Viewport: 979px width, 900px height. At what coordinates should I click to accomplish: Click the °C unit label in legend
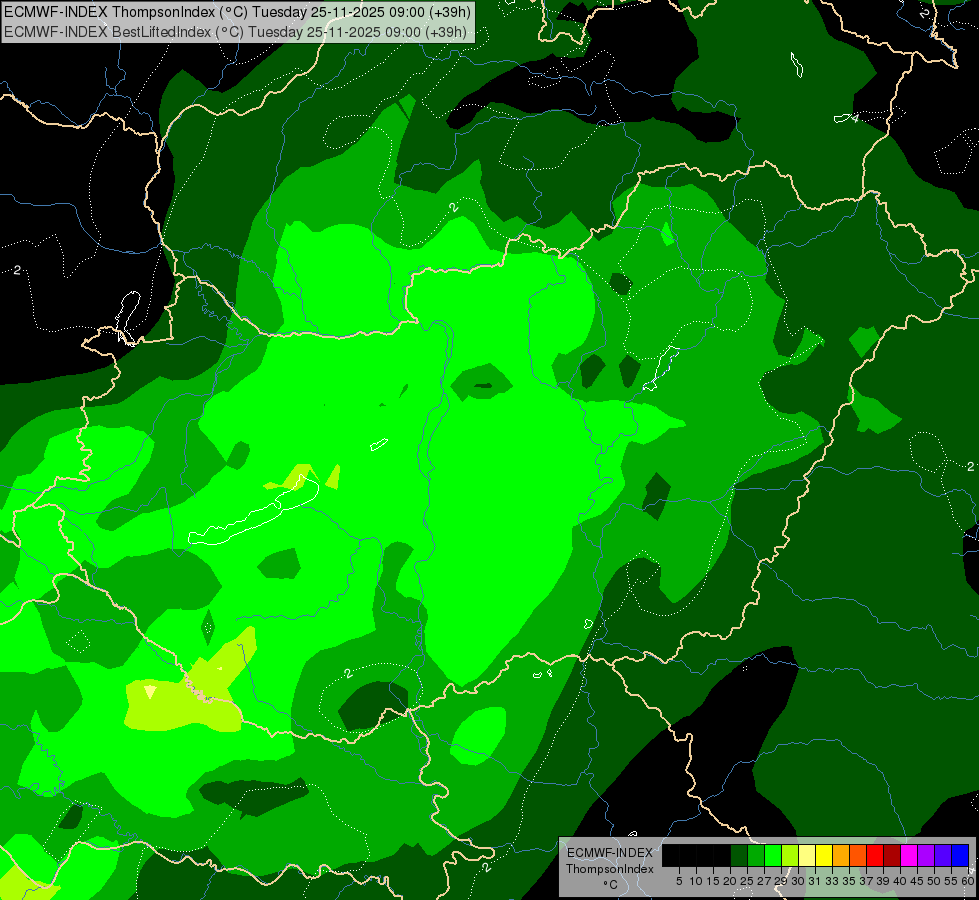pyautogui.click(x=610, y=885)
